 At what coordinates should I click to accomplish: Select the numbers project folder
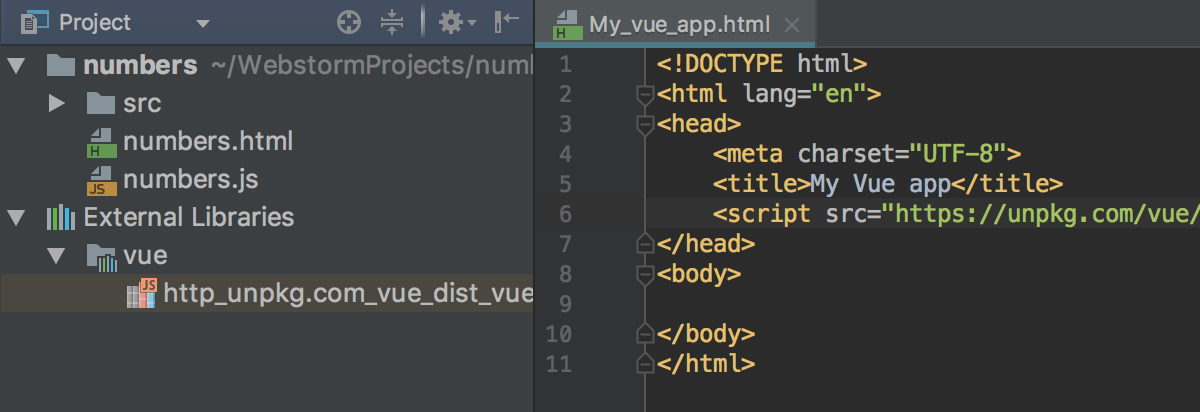[x=267, y=66]
